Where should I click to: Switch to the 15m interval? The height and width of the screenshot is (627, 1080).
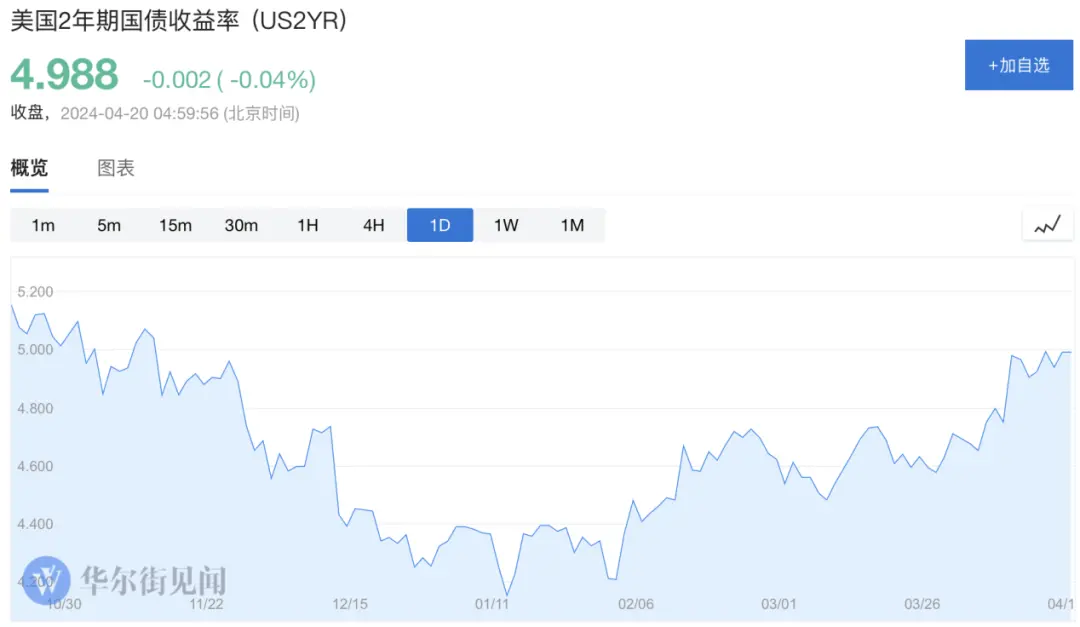pyautogui.click(x=175, y=225)
